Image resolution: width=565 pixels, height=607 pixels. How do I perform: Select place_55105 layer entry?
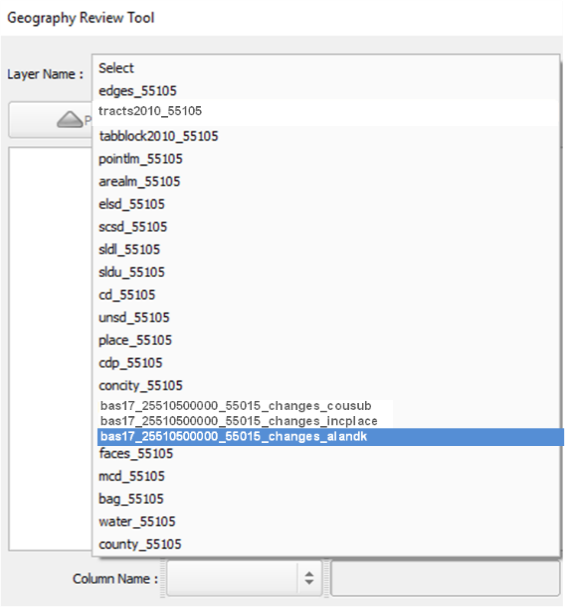coord(326,340)
